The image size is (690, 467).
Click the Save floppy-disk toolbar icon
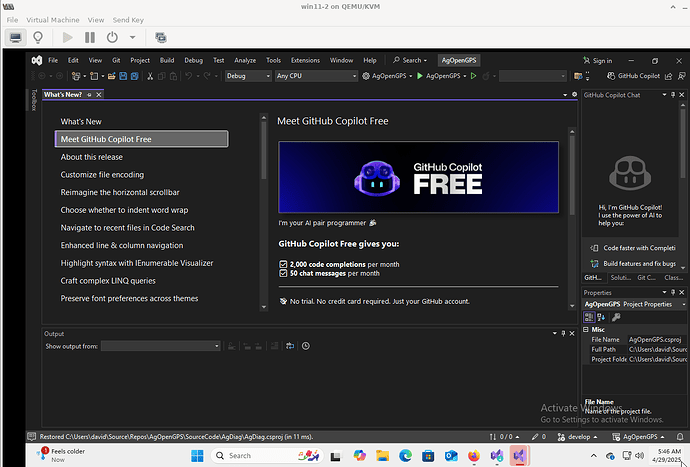123,76
